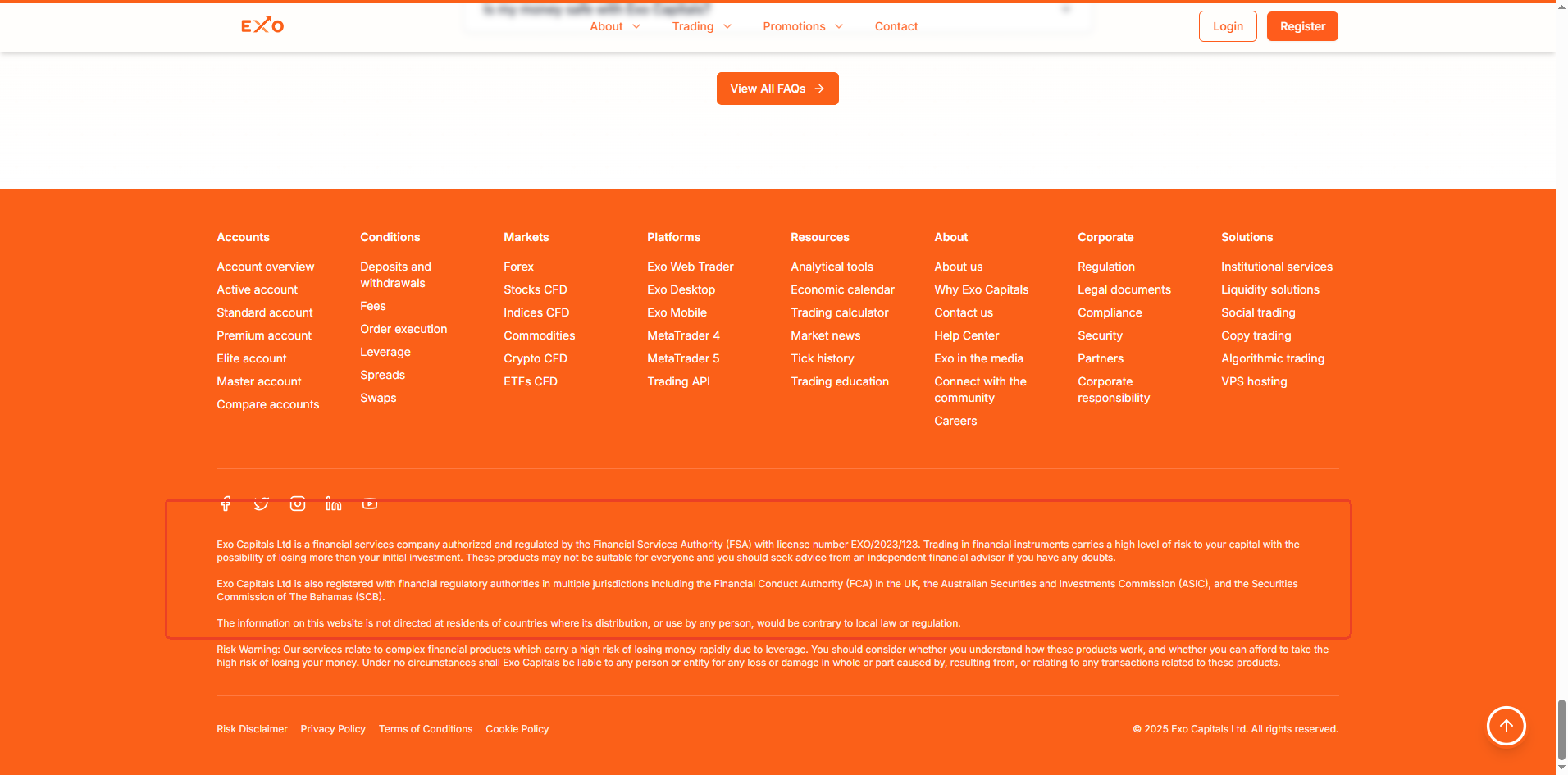Open About us footer link
The height and width of the screenshot is (775, 1568).
pos(959,267)
